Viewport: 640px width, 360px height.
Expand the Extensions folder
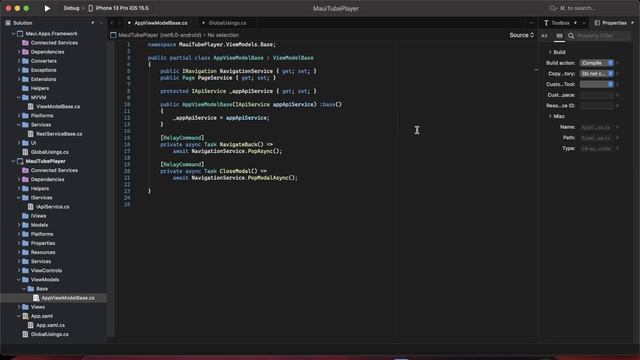tap(19, 79)
